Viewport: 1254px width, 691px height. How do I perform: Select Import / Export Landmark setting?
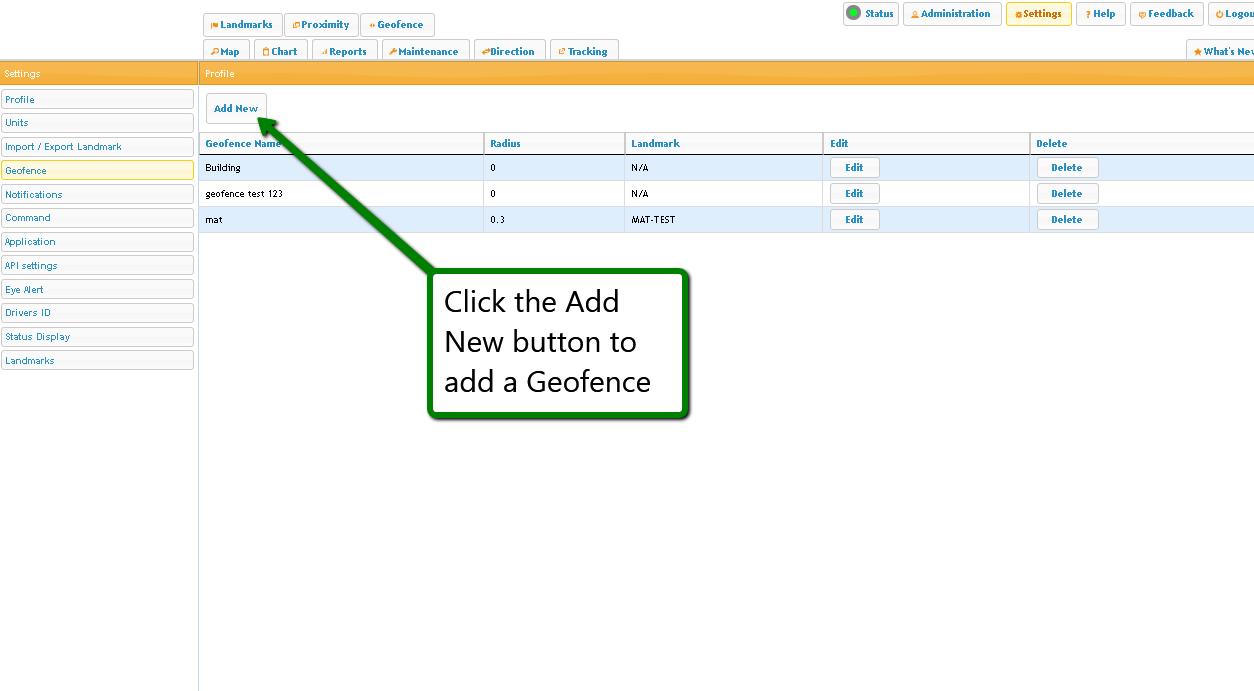pyautogui.click(x=97, y=147)
